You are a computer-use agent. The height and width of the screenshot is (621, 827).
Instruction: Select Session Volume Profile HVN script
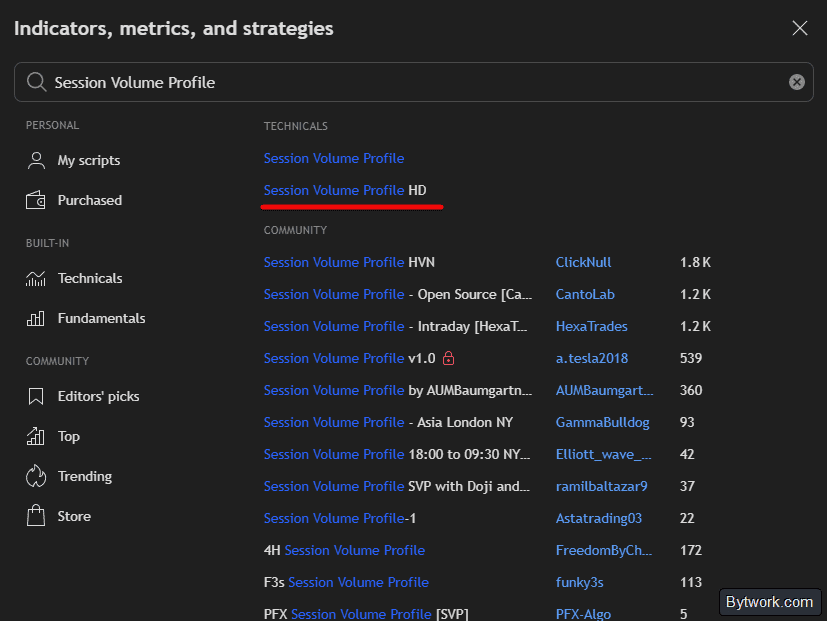pyautogui.click(x=349, y=262)
